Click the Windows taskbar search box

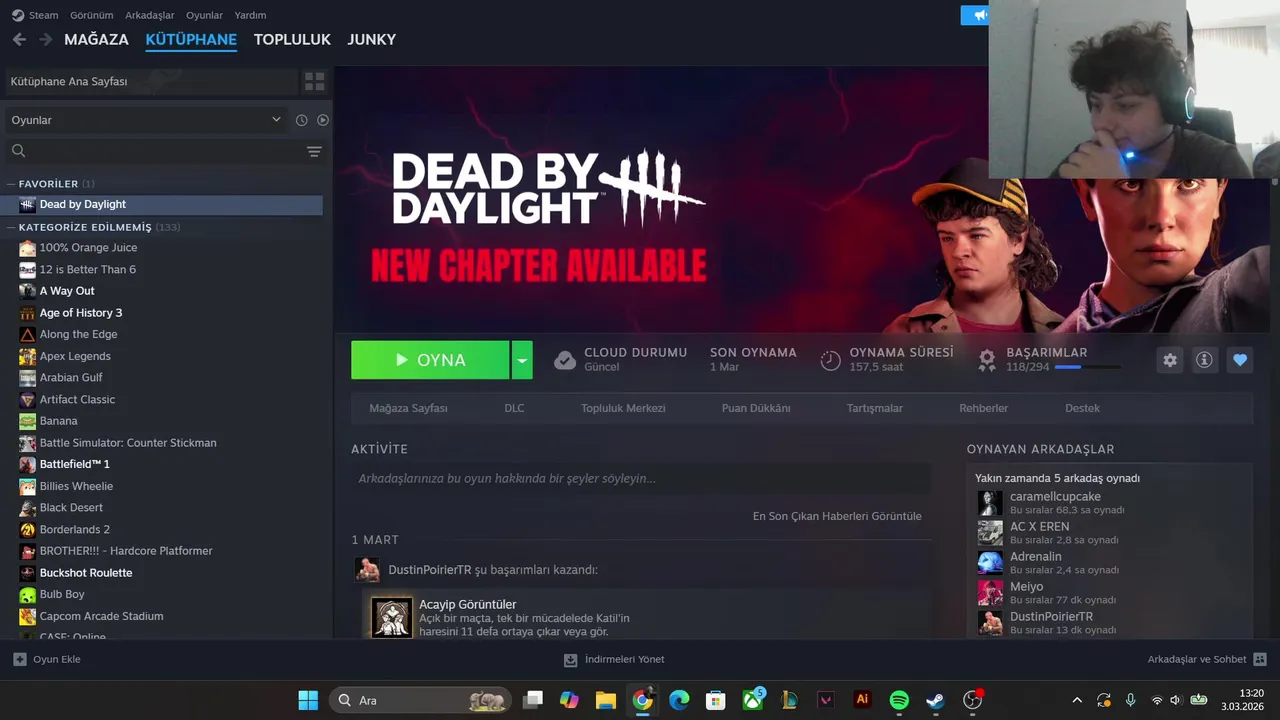(420, 700)
